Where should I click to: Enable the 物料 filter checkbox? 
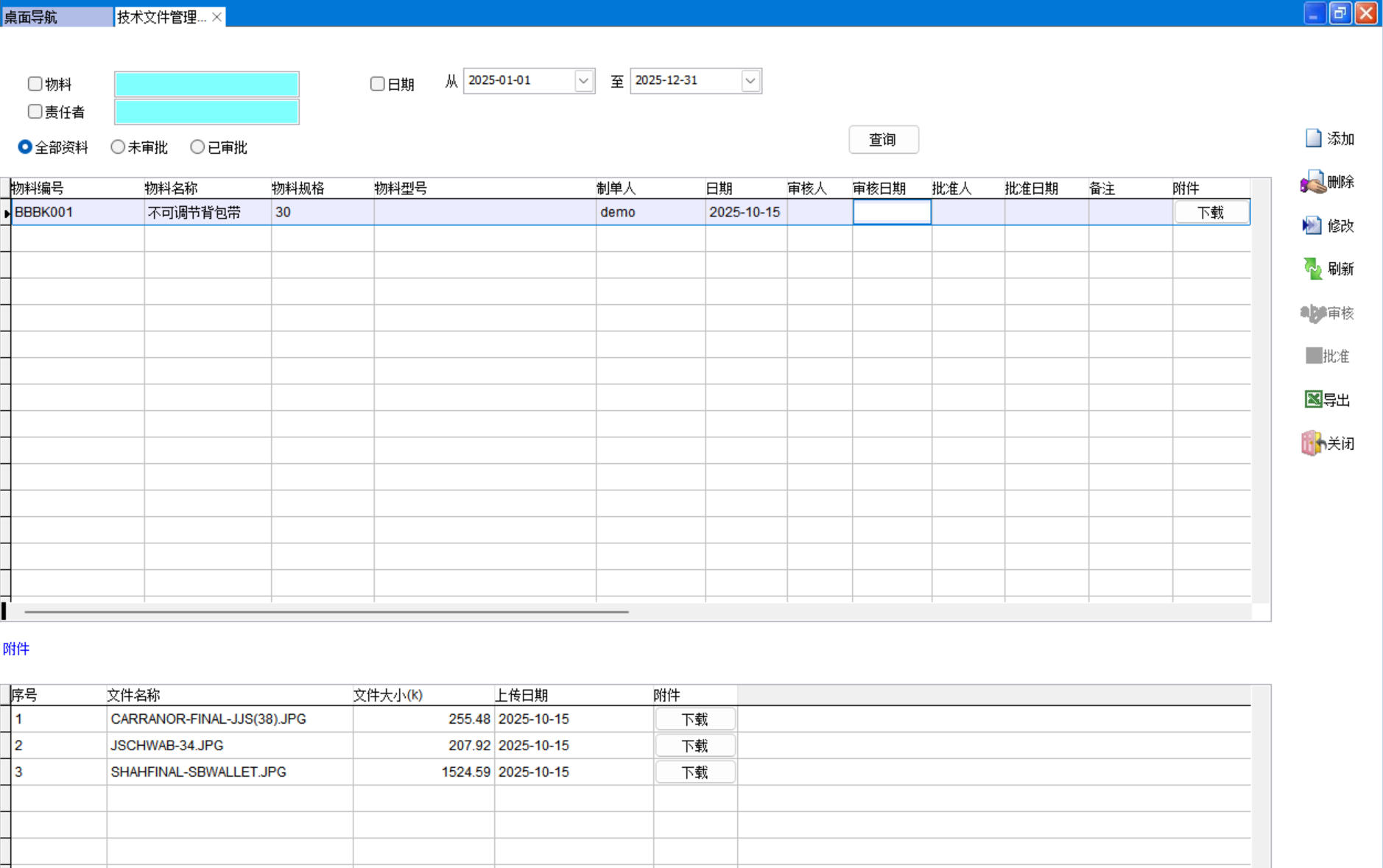(35, 84)
